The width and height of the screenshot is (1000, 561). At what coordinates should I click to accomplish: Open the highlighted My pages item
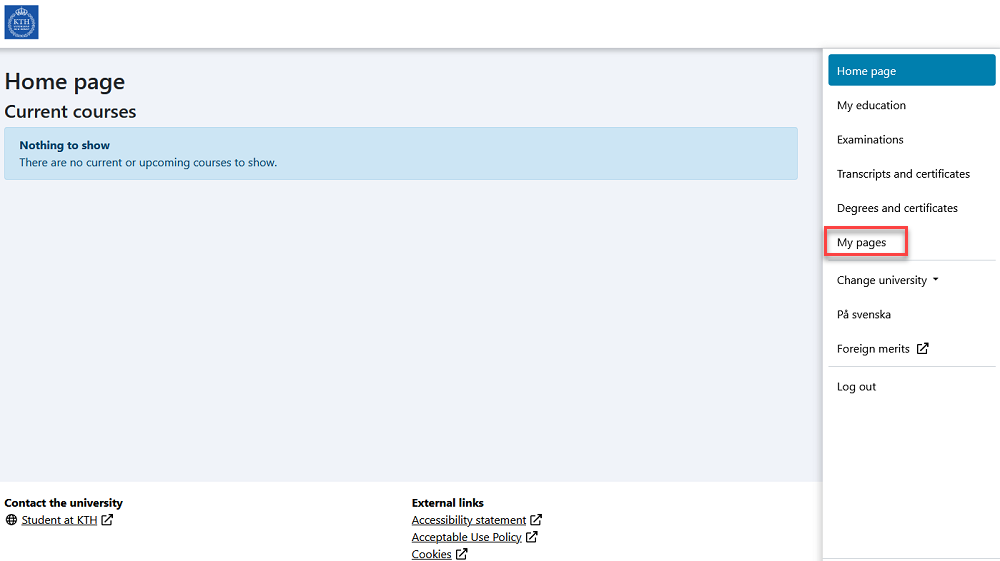click(x=862, y=243)
